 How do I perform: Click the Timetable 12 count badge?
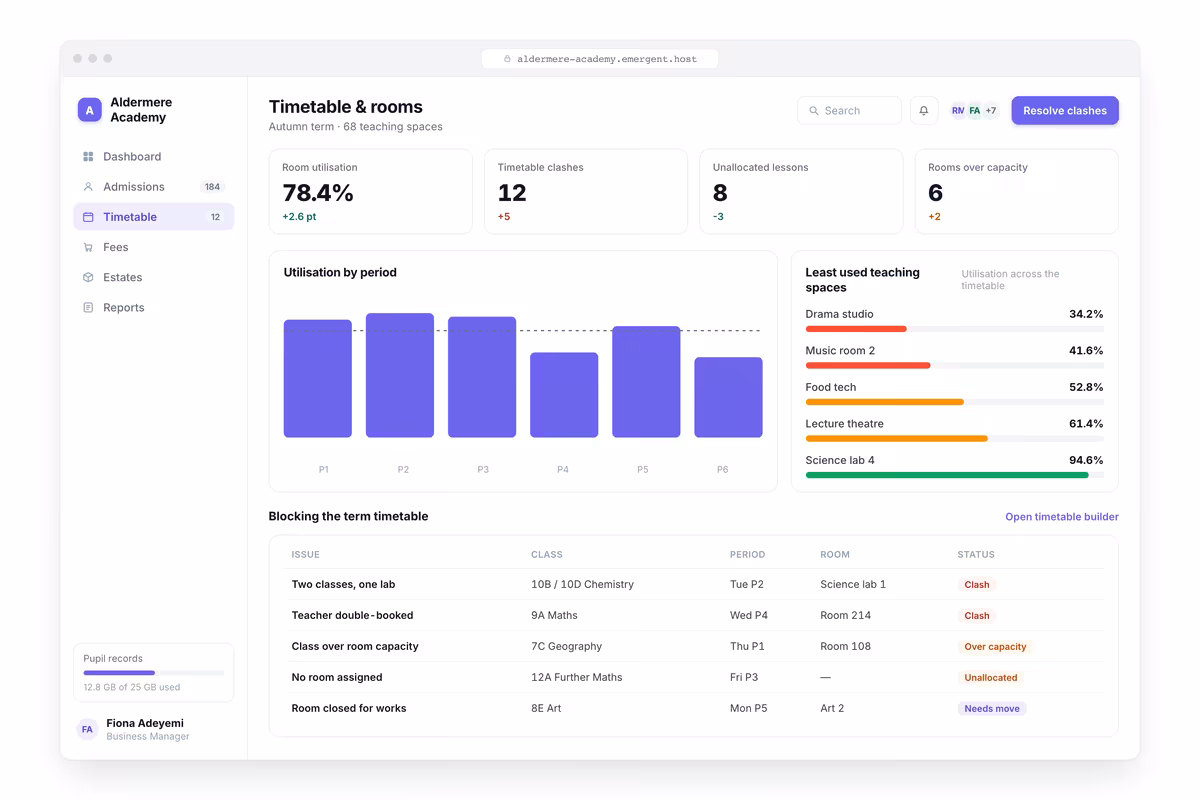[x=215, y=217]
